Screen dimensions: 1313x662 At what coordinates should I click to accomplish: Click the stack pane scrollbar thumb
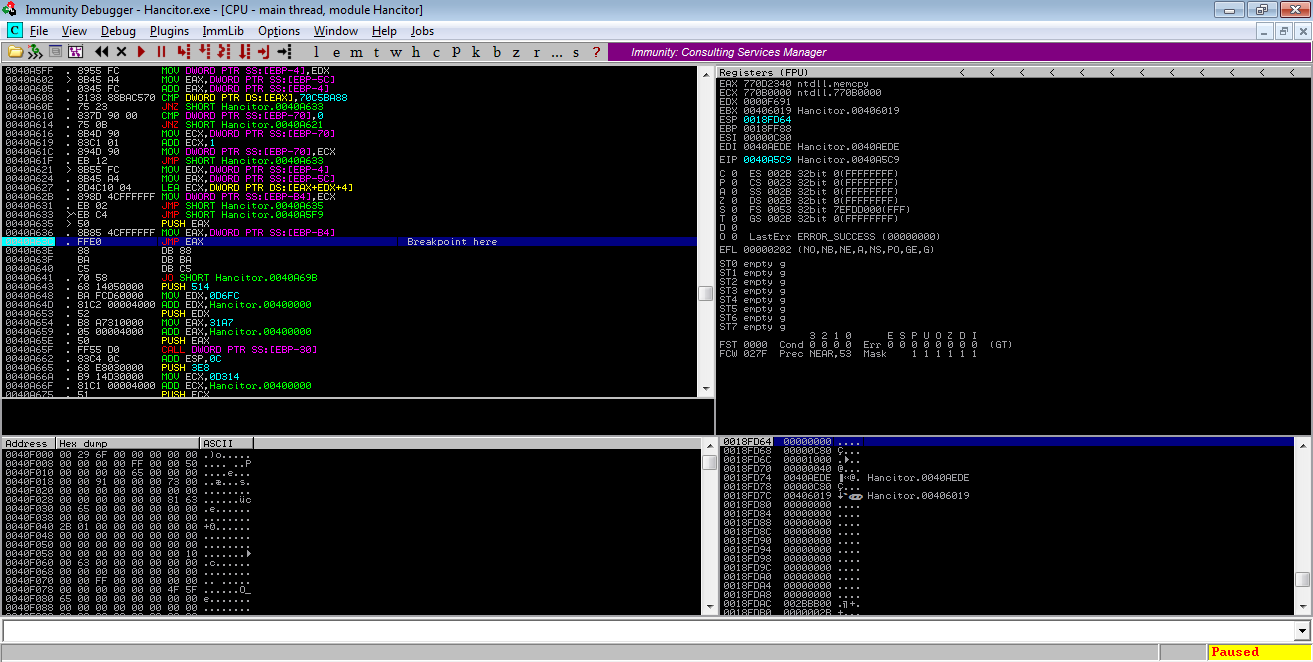1302,579
